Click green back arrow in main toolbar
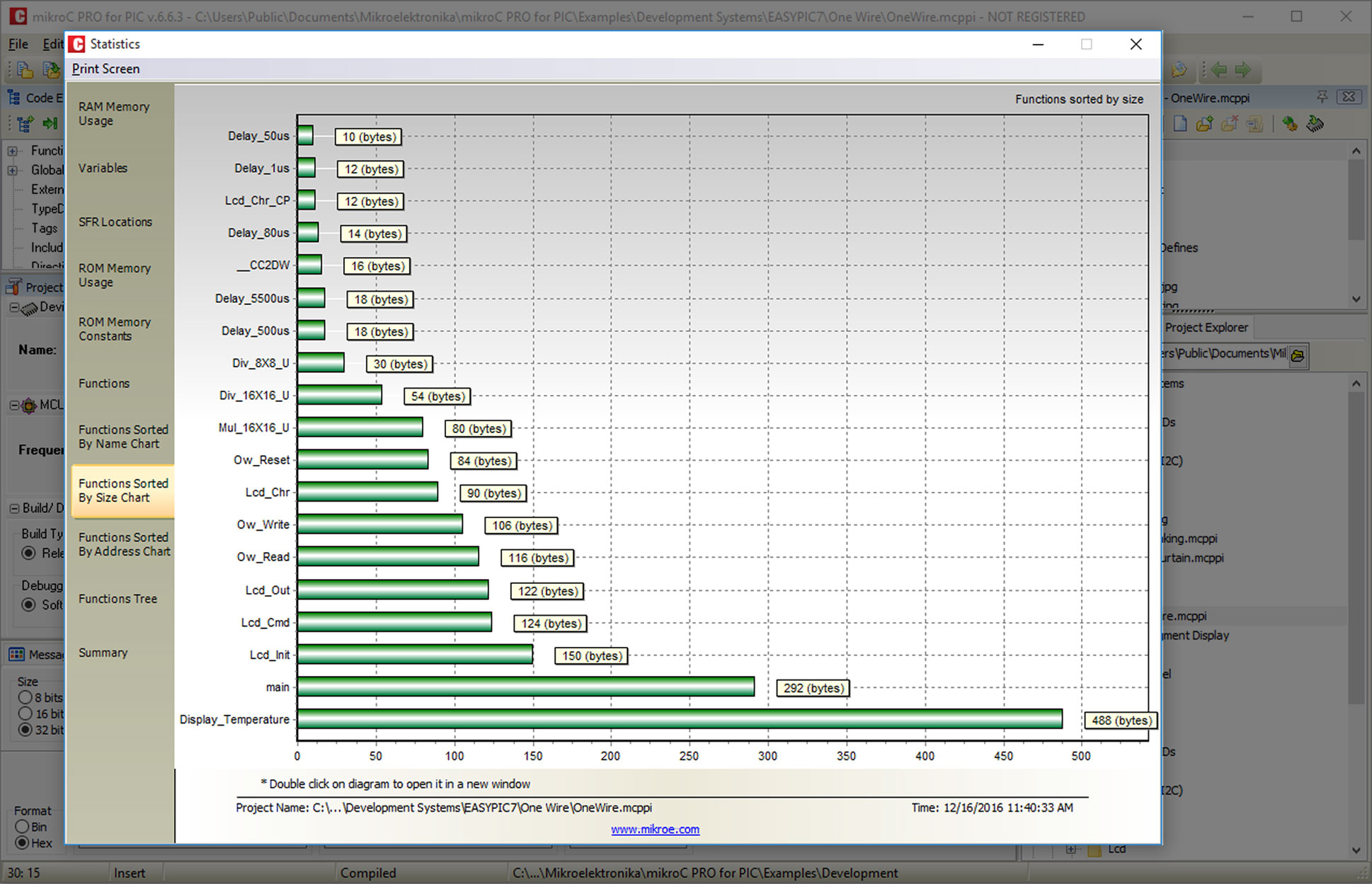The width and height of the screenshot is (1372, 884). point(1218,69)
